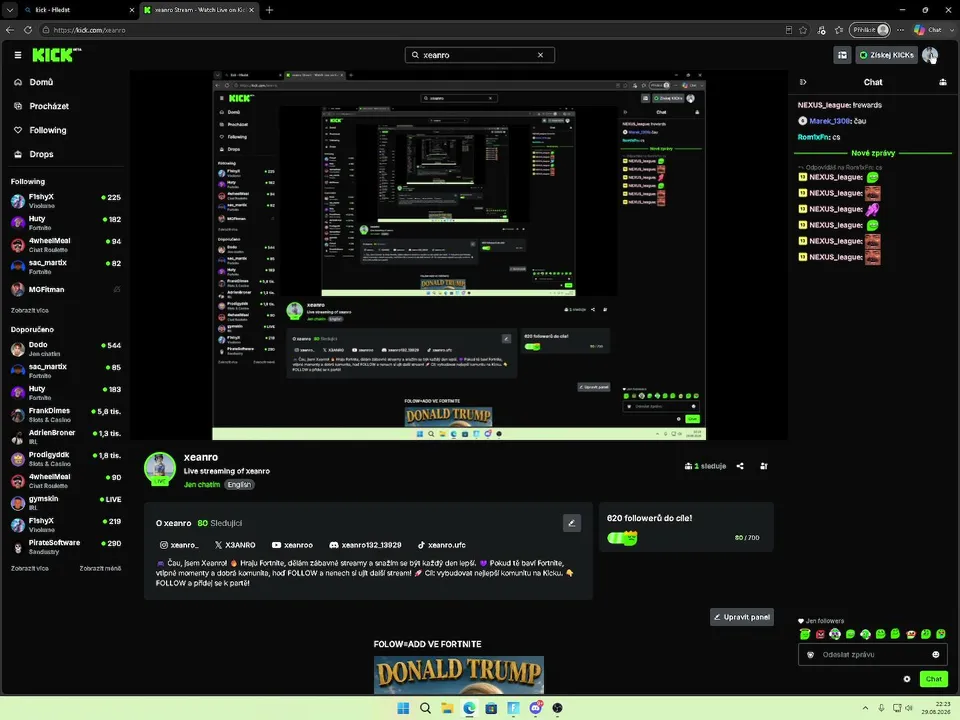Open the xeanro_ Instagram link
Screen dimensions: 960x720
179,545
